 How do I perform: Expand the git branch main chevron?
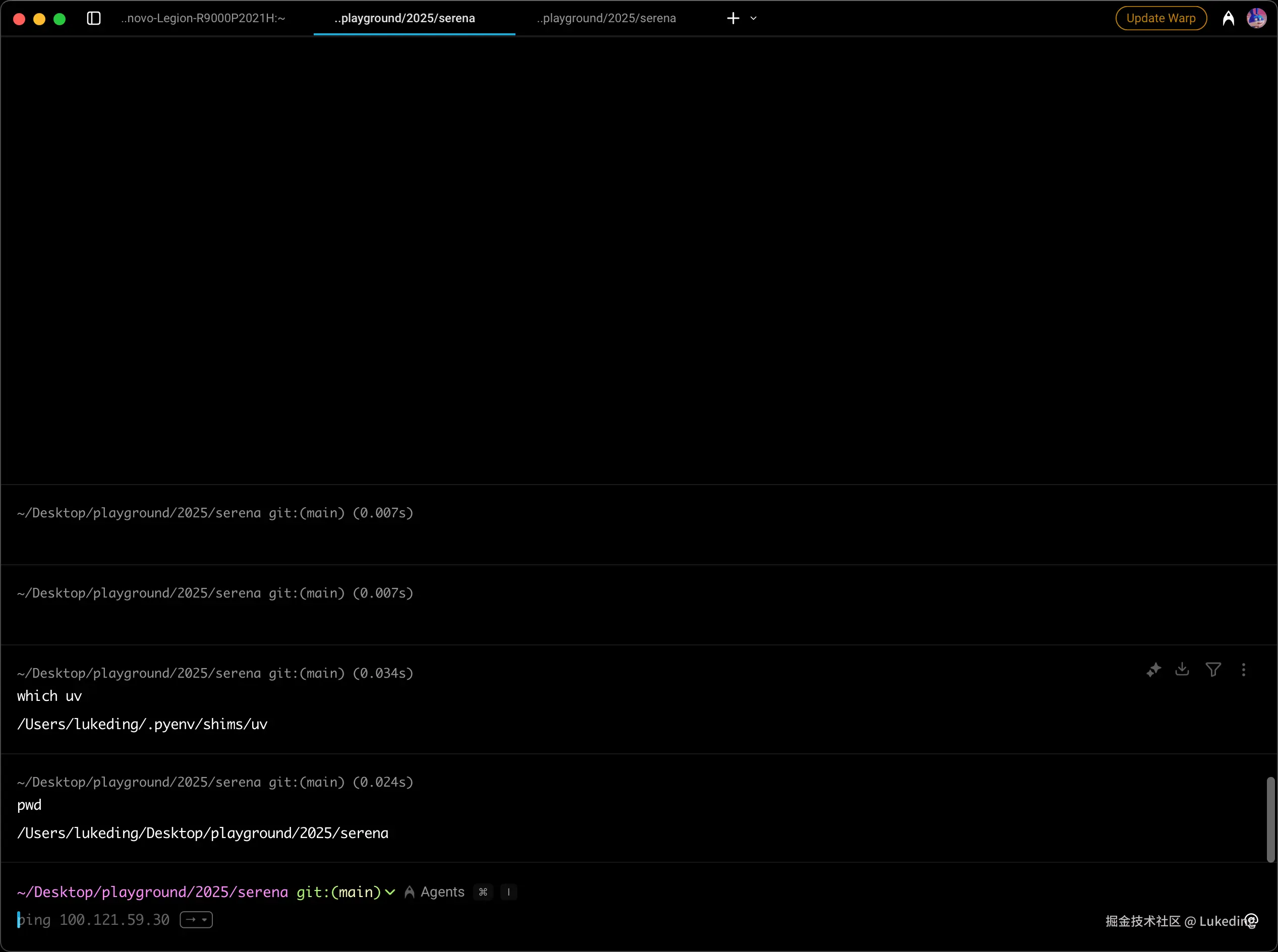tap(390, 892)
